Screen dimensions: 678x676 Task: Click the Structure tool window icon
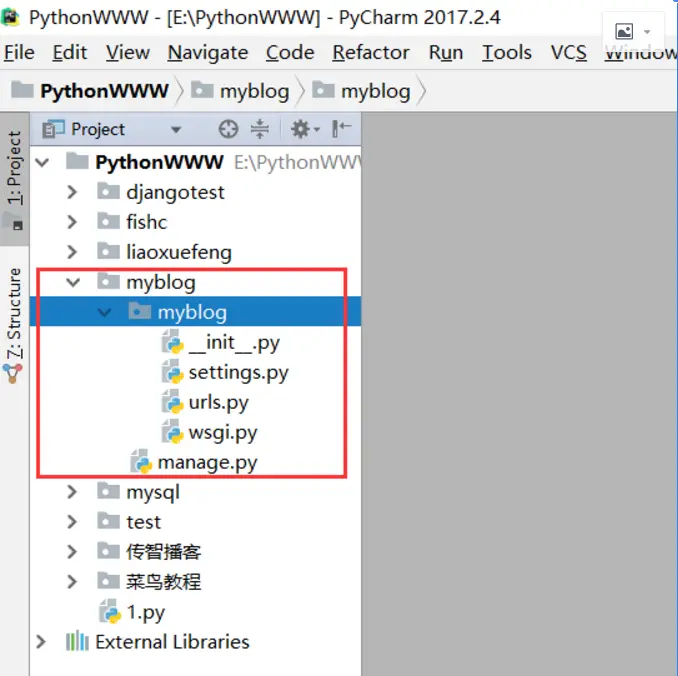[x=12, y=374]
